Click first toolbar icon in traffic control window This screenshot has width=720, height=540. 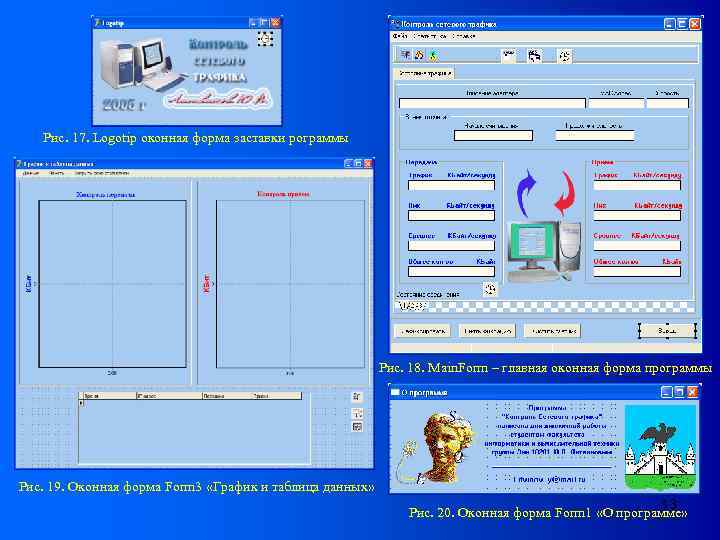(405, 55)
